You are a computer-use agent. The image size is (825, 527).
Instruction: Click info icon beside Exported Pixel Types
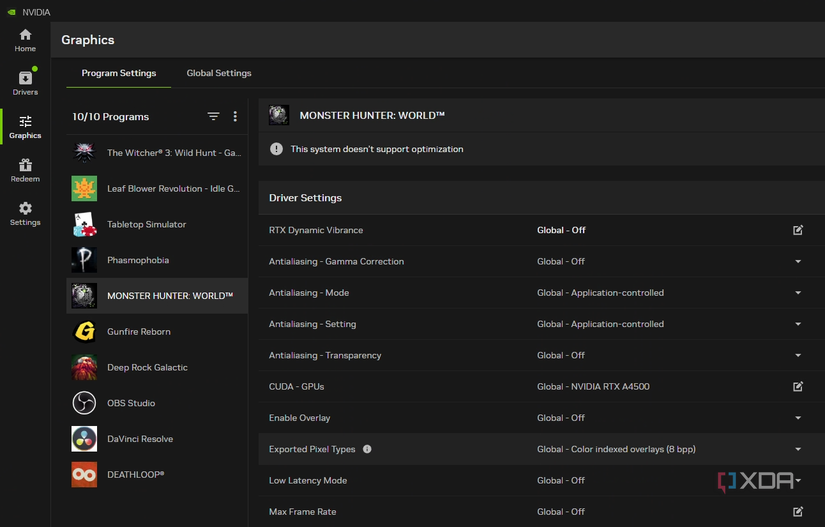pyautogui.click(x=367, y=449)
